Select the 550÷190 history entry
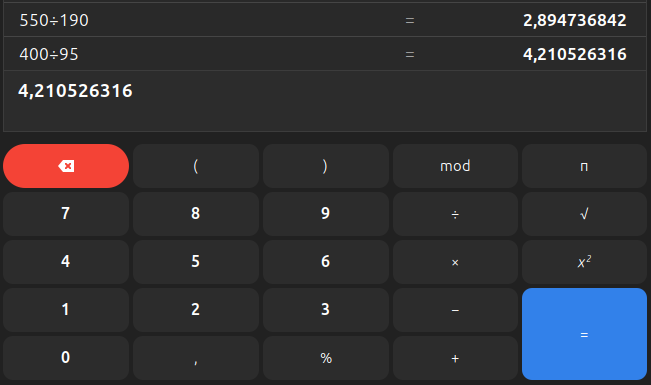This screenshot has height=385, width=651. 325,20
